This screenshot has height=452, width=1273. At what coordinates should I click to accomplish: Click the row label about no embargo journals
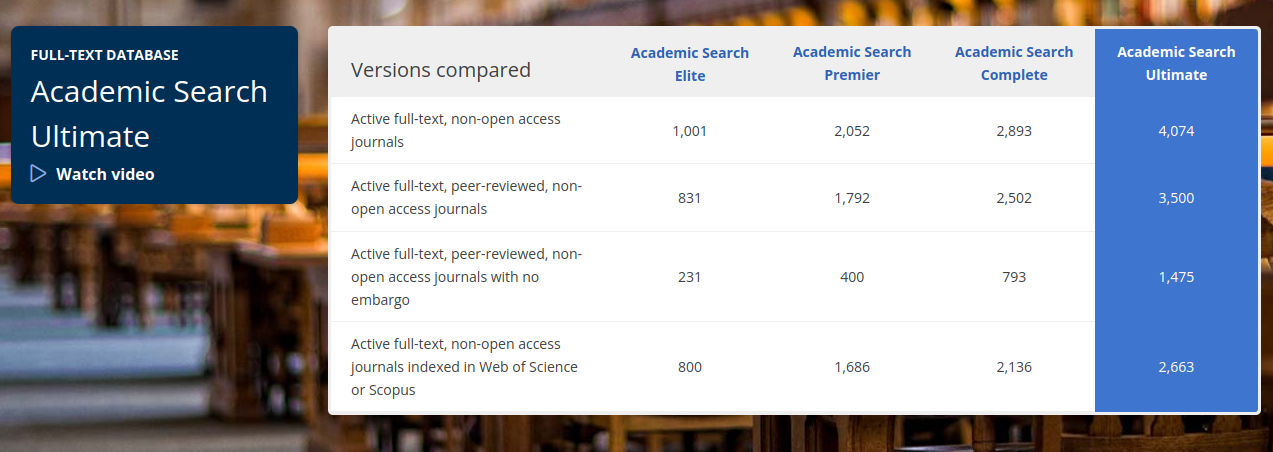467,277
